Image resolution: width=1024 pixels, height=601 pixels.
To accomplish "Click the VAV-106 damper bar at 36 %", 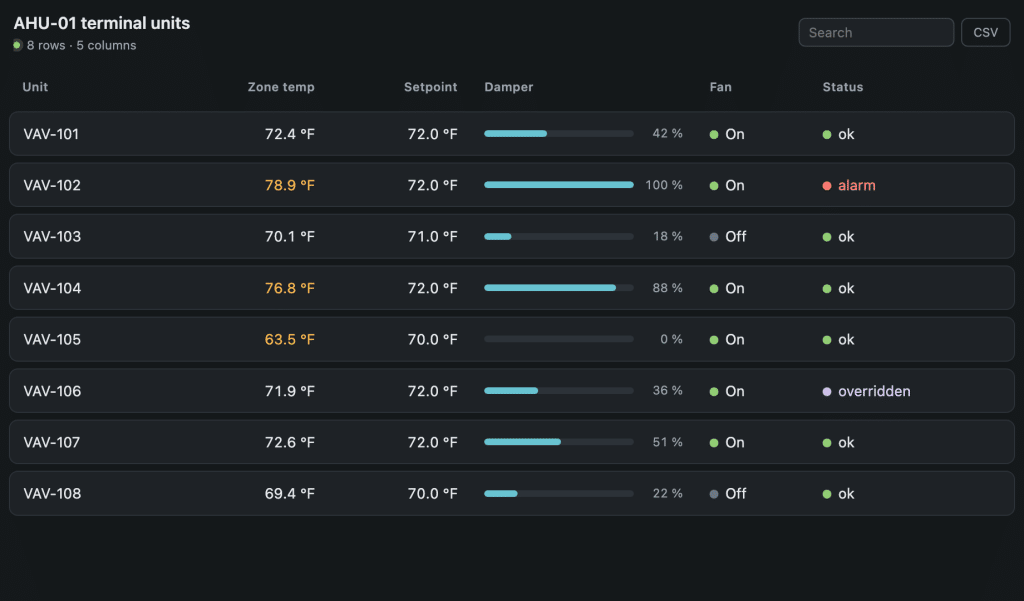I will pos(559,391).
